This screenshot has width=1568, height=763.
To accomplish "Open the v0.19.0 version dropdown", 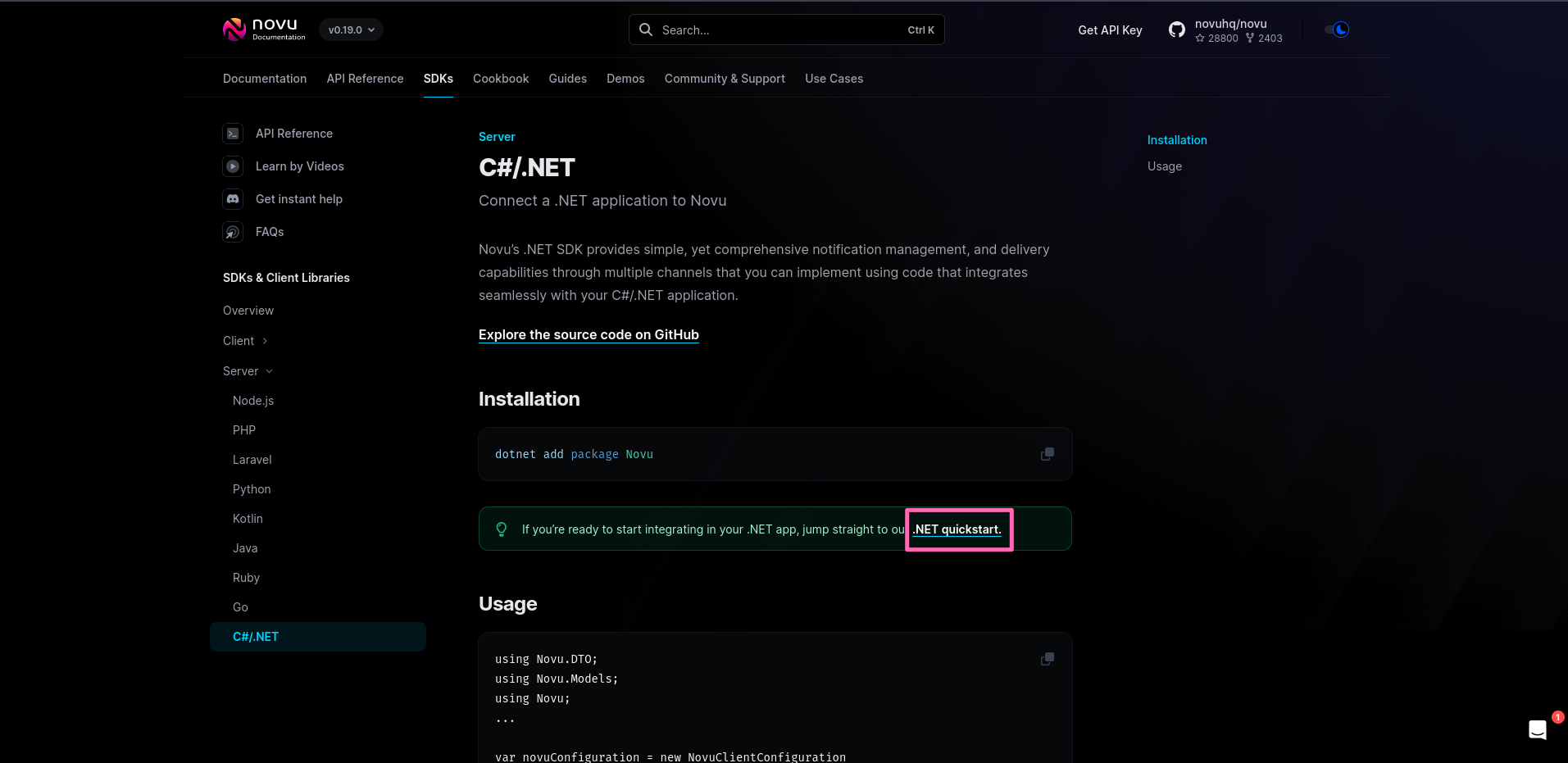I will 351,29.
